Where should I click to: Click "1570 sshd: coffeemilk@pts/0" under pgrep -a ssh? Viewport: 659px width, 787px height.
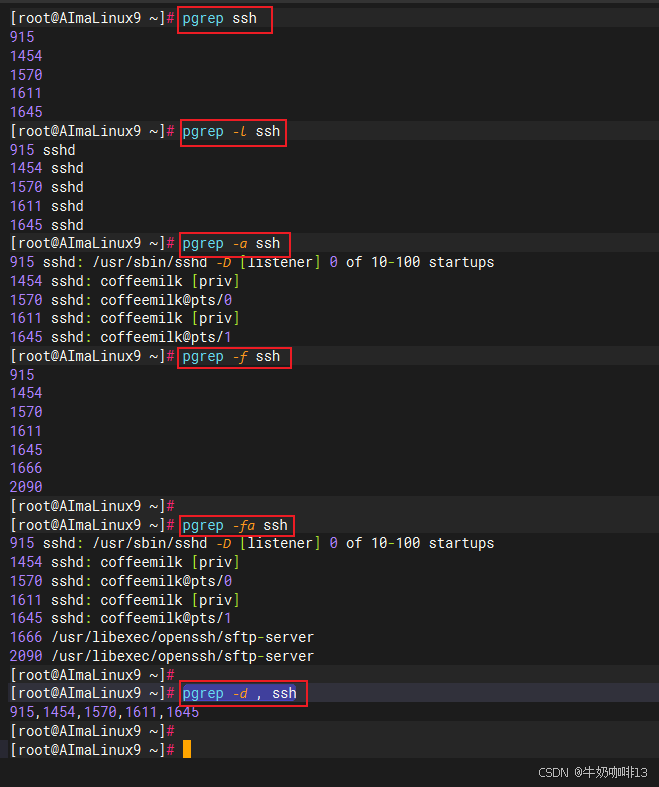(x=121, y=300)
